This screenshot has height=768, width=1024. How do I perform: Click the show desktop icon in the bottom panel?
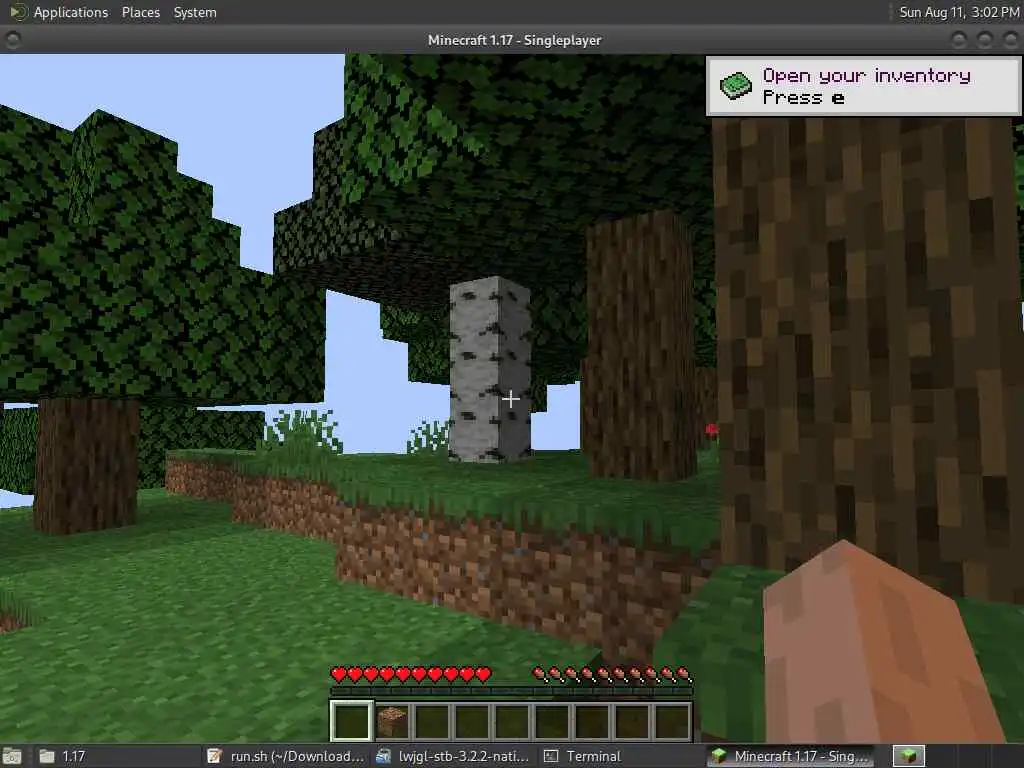pos(12,756)
